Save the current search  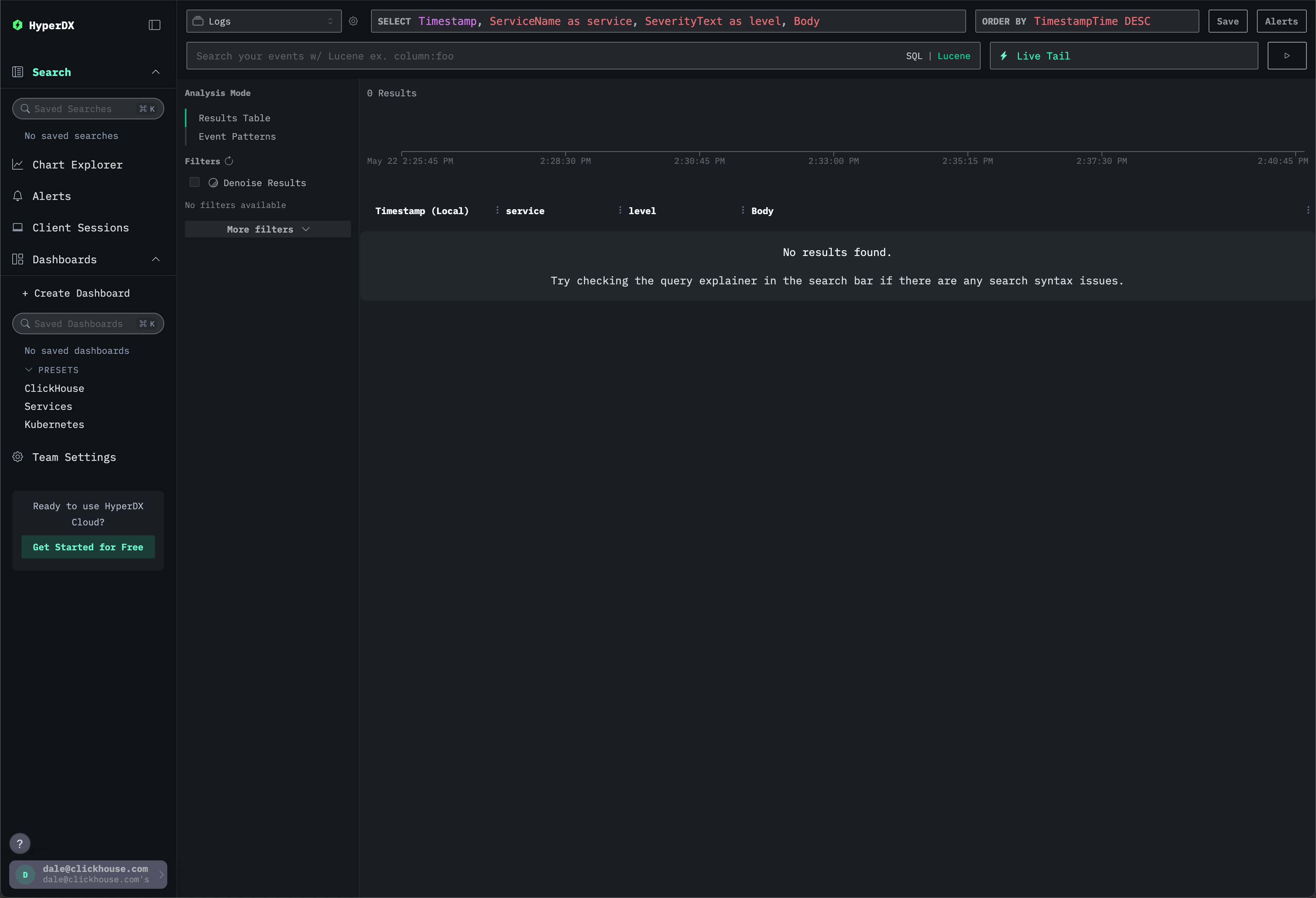[1228, 21]
